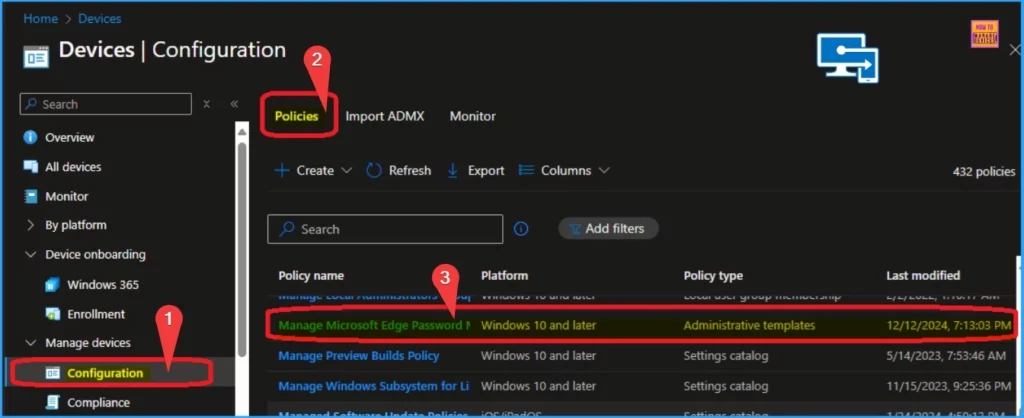
Task: Click the Refresh button label
Action: coord(410,170)
